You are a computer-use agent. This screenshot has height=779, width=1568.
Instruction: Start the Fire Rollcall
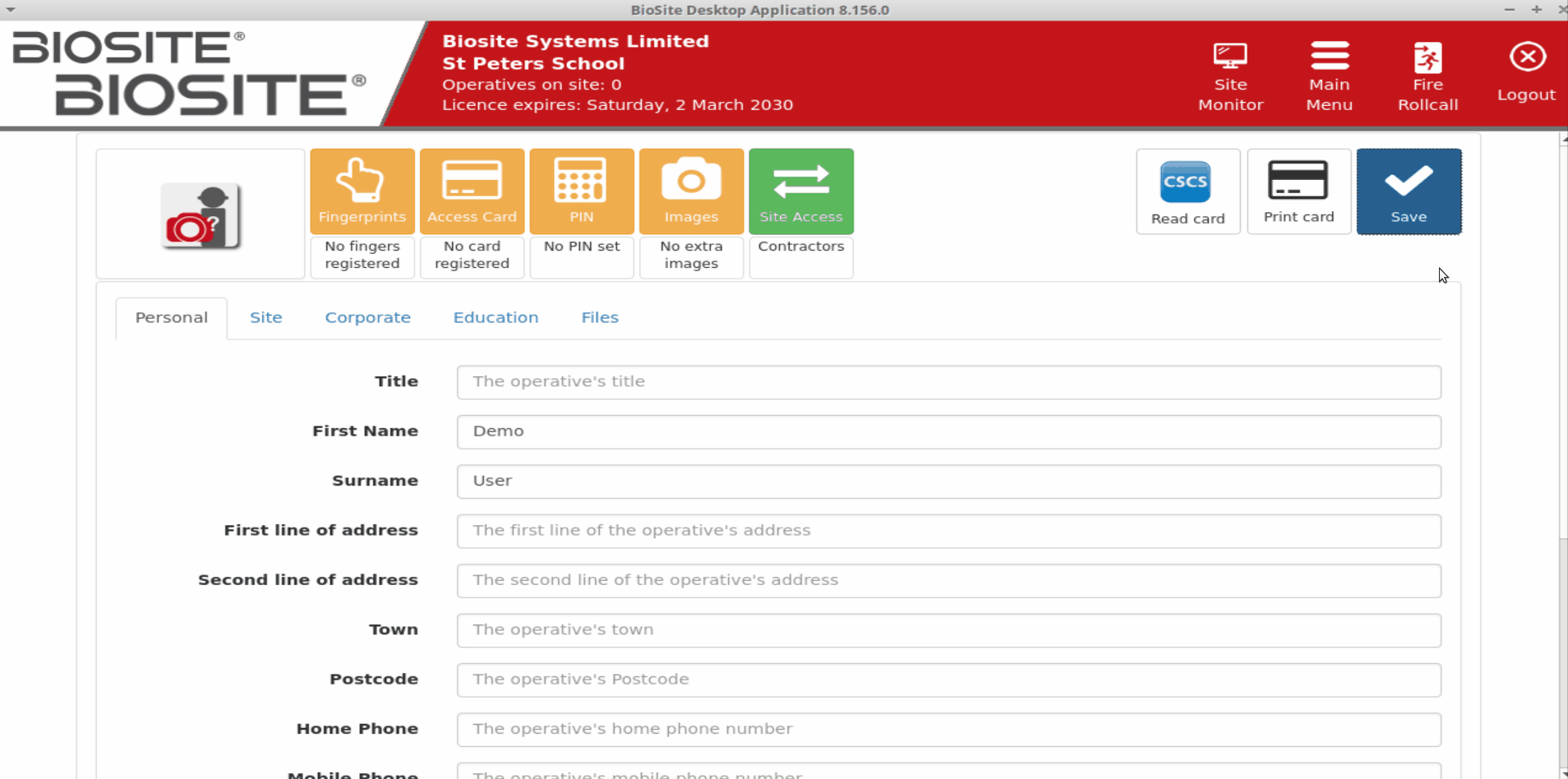(1427, 76)
